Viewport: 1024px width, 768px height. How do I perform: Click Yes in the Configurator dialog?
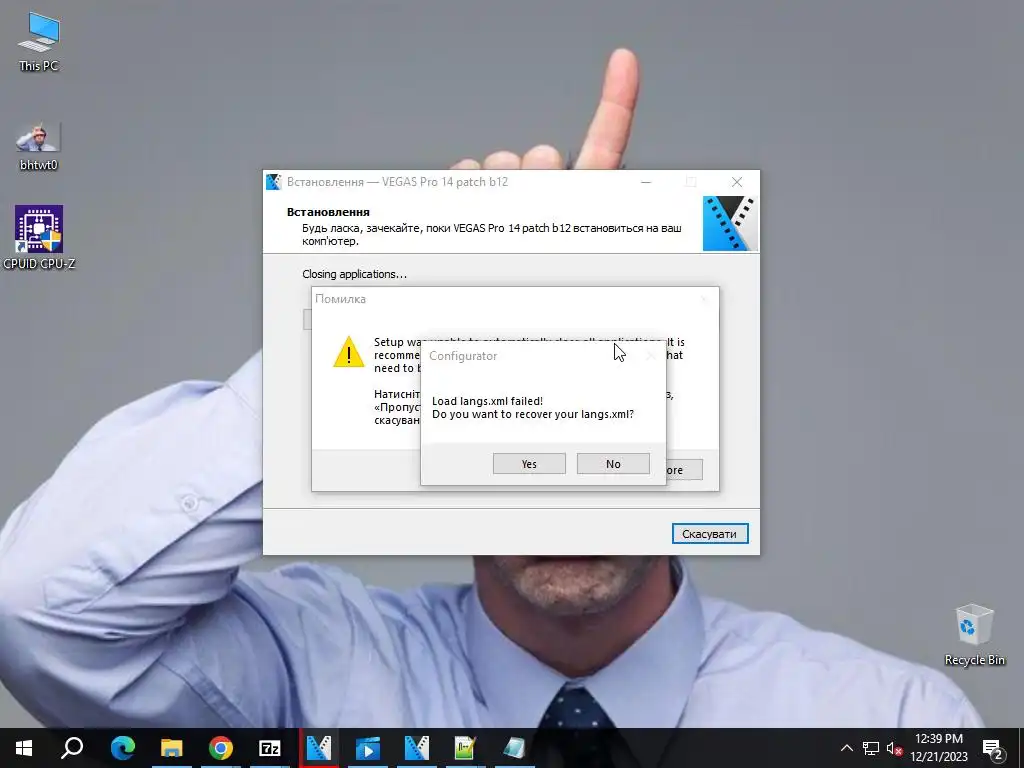click(529, 464)
